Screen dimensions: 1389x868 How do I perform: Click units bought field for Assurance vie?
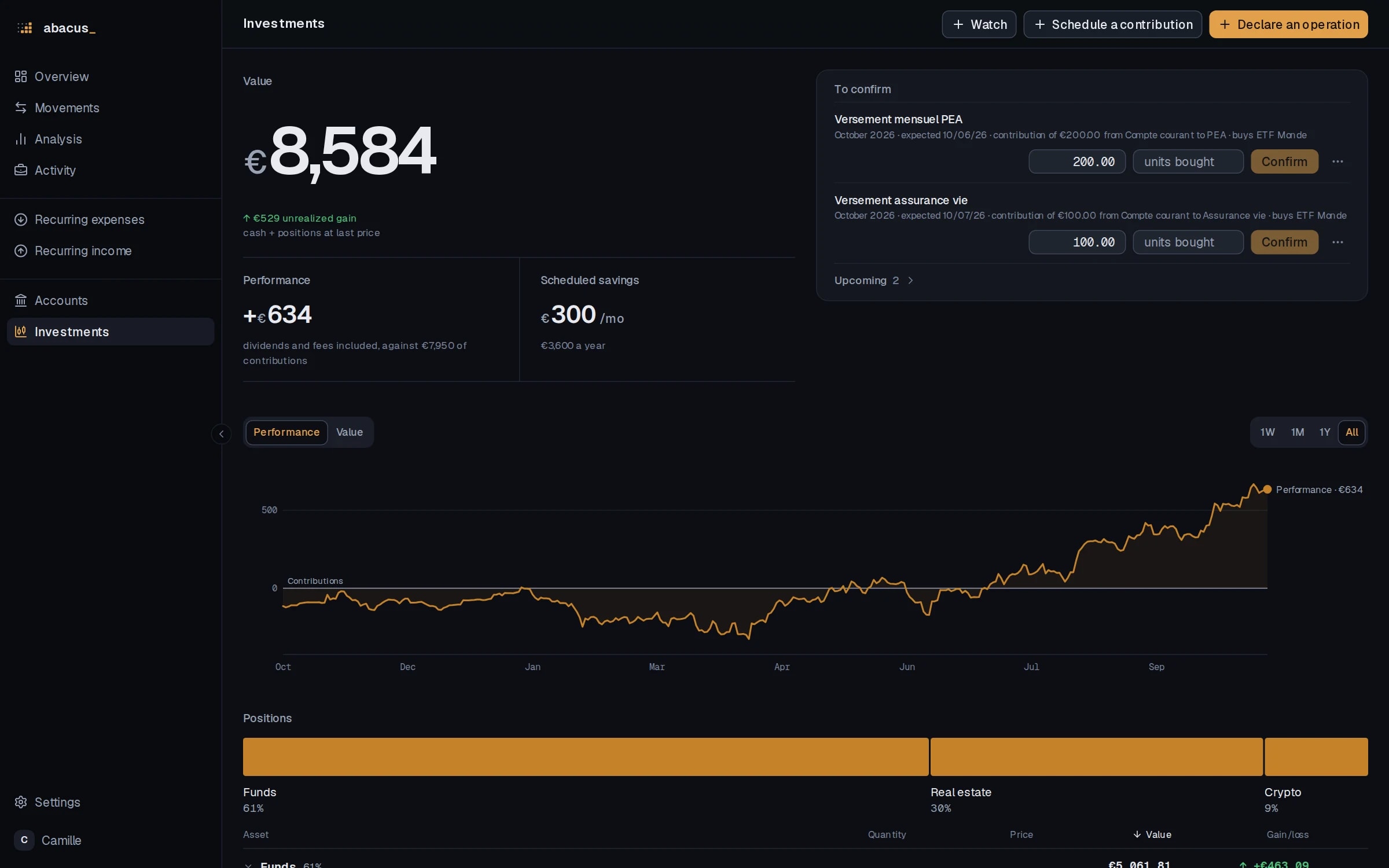pyautogui.click(x=1188, y=242)
